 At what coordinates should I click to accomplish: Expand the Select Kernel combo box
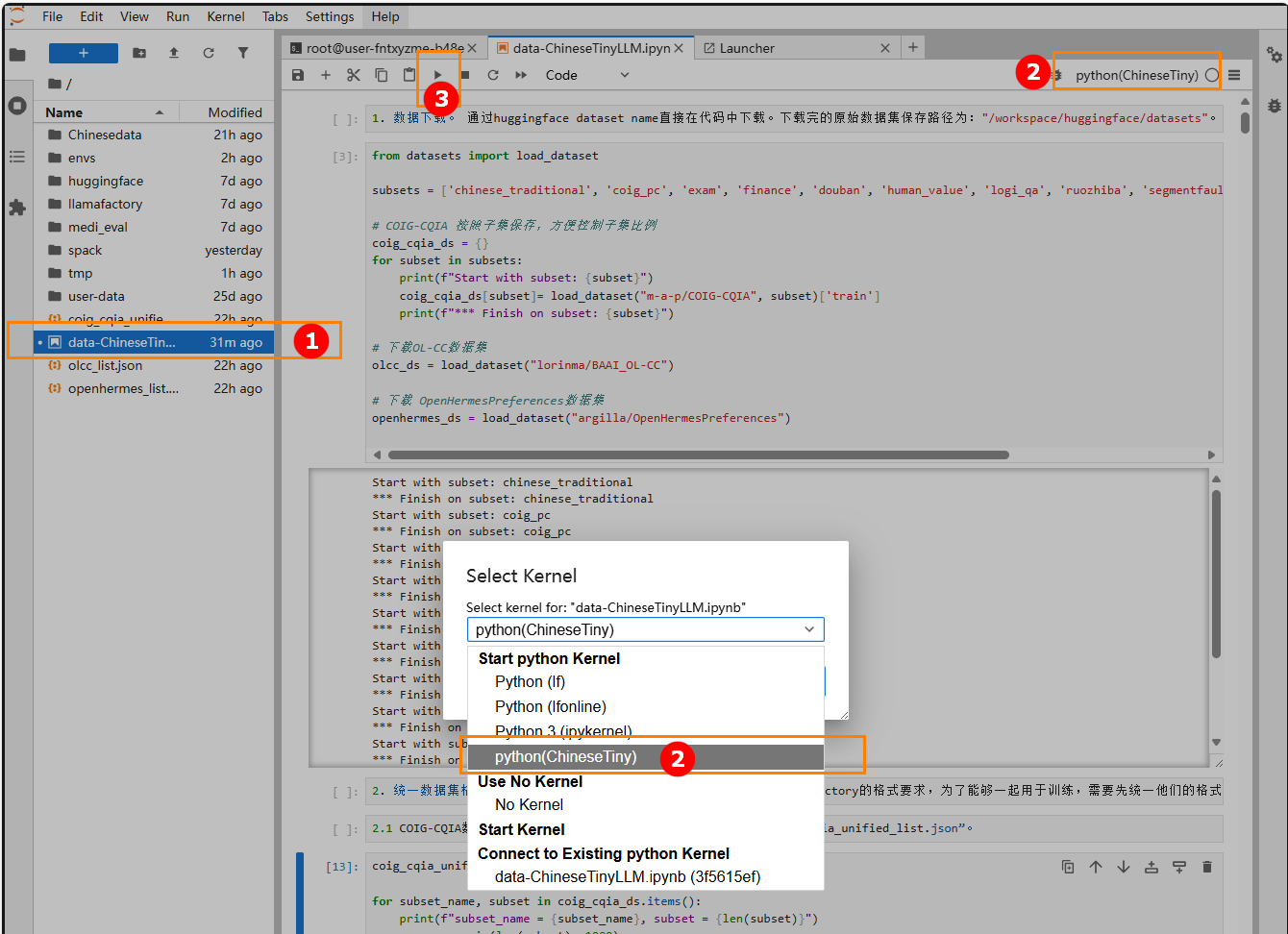(645, 629)
